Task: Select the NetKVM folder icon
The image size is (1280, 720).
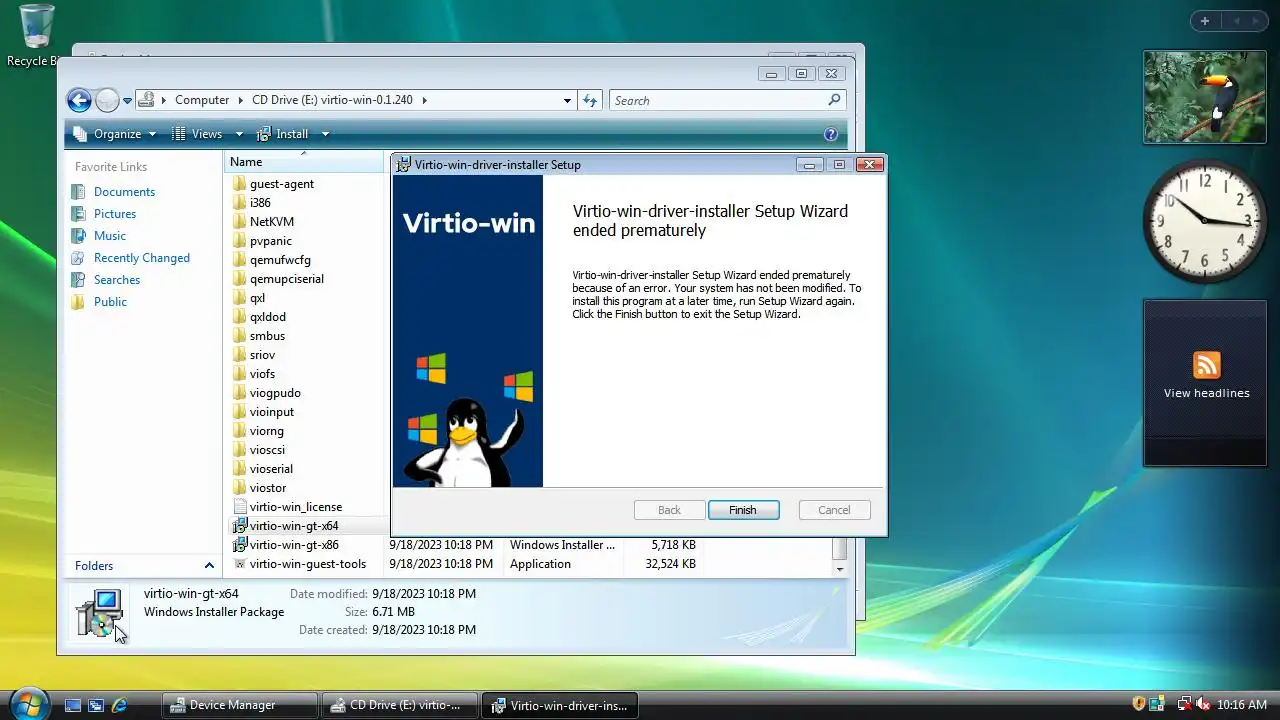Action: click(x=239, y=222)
